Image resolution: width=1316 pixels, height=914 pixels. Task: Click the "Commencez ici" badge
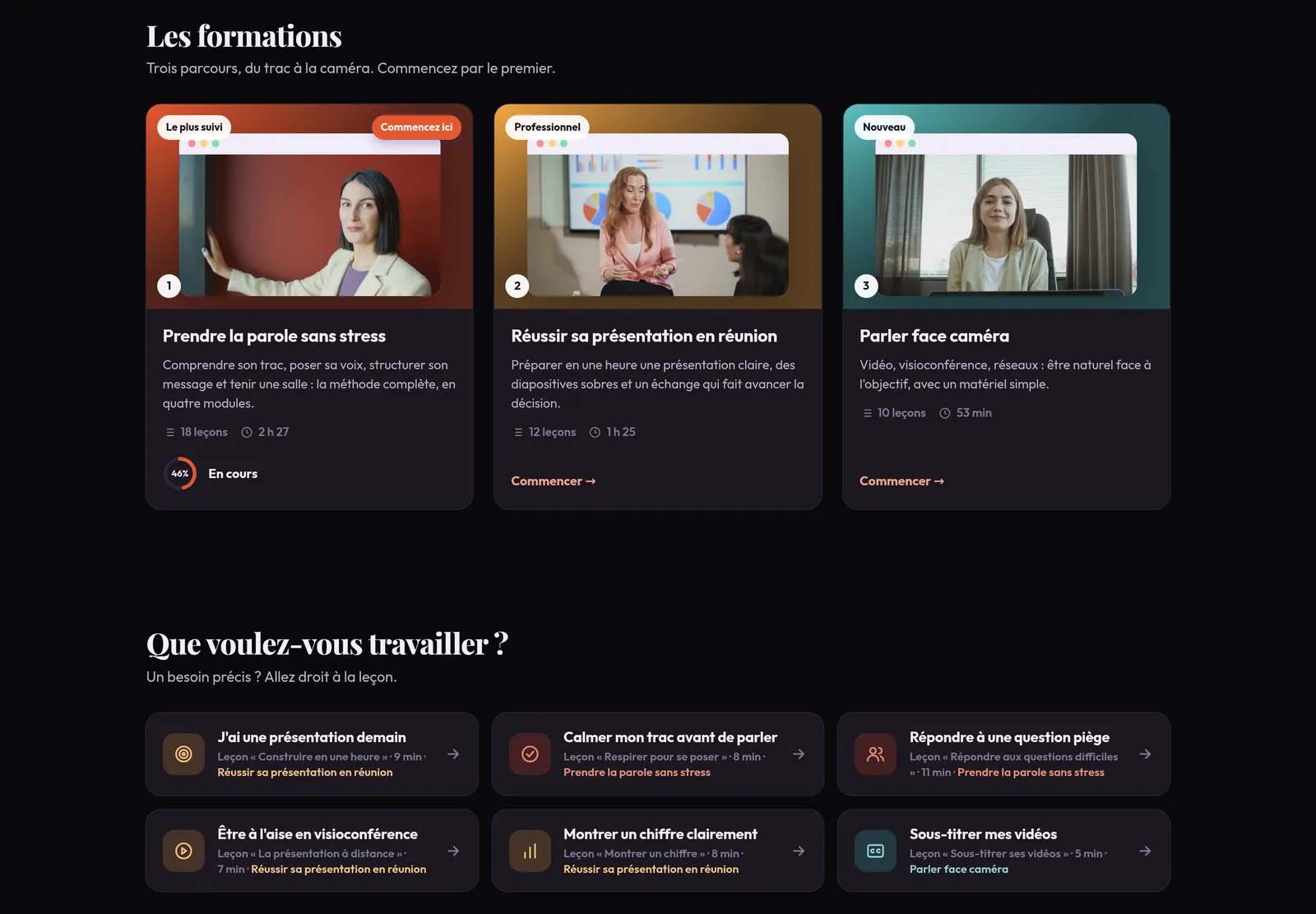[x=416, y=127]
